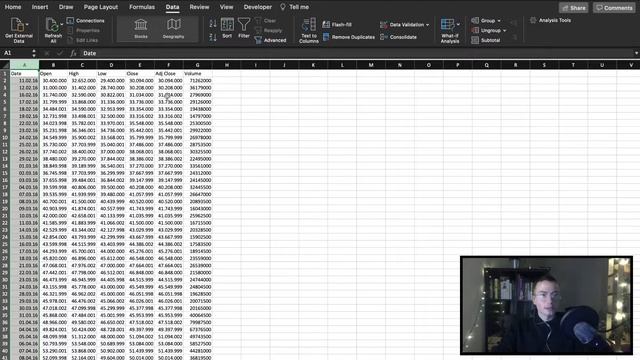
Task: Open What-If Analysis
Action: point(449,31)
